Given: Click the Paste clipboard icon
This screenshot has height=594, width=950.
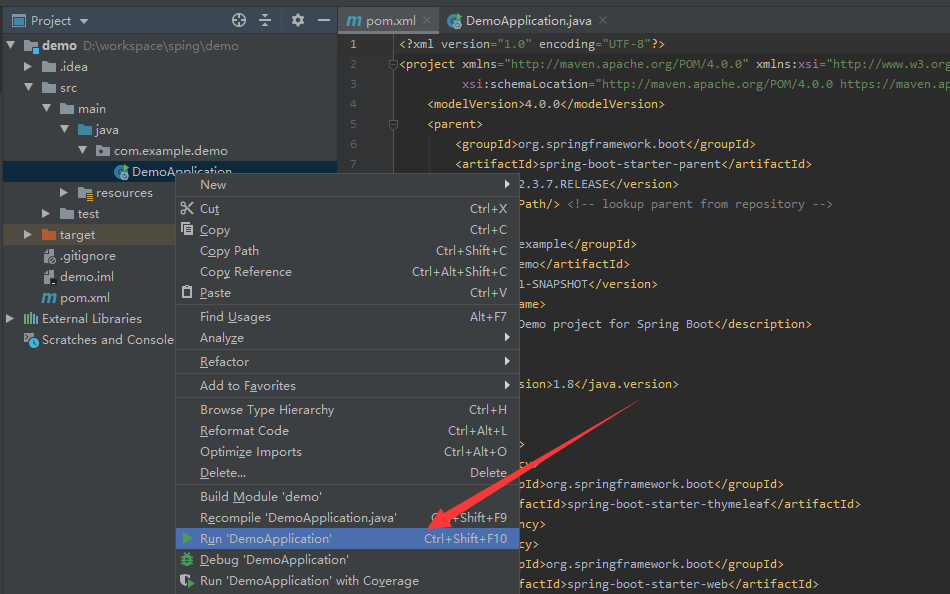Looking at the screenshot, I should coord(187,292).
